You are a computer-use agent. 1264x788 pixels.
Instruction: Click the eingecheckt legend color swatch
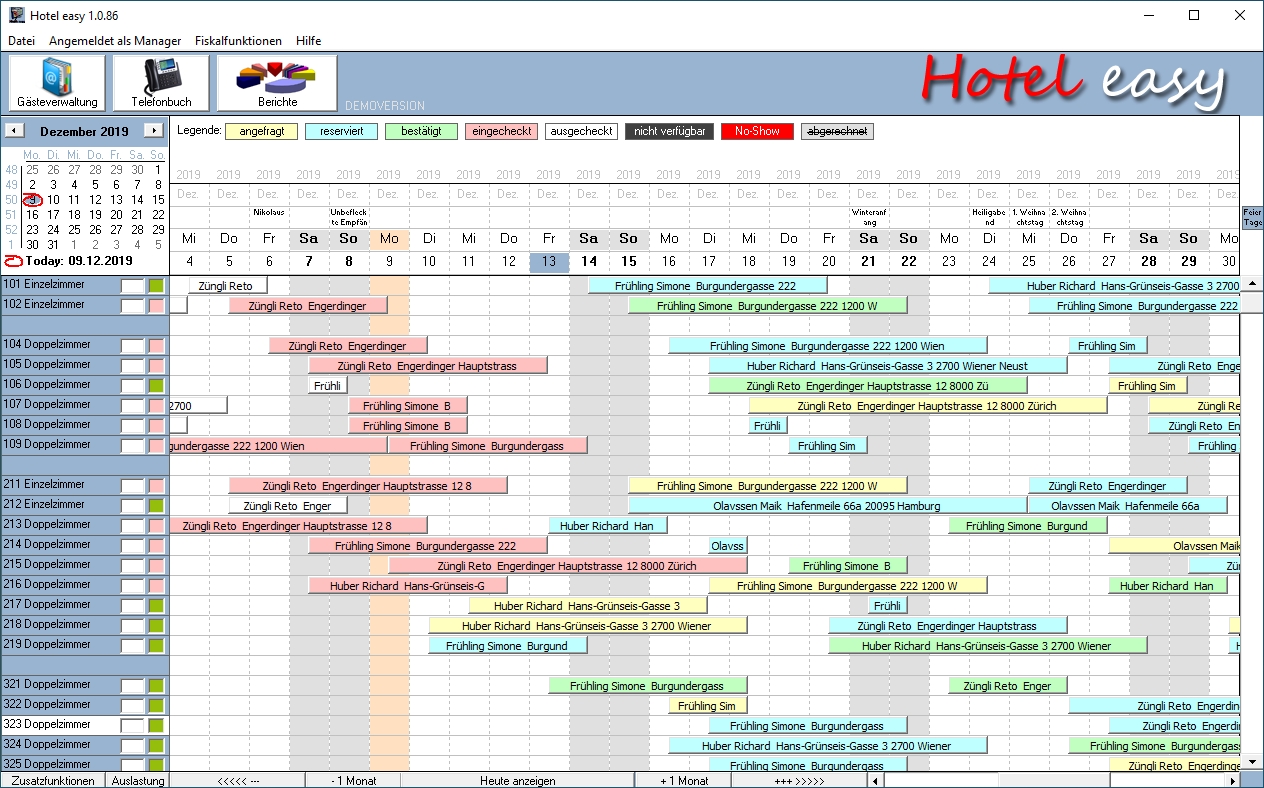(501, 131)
